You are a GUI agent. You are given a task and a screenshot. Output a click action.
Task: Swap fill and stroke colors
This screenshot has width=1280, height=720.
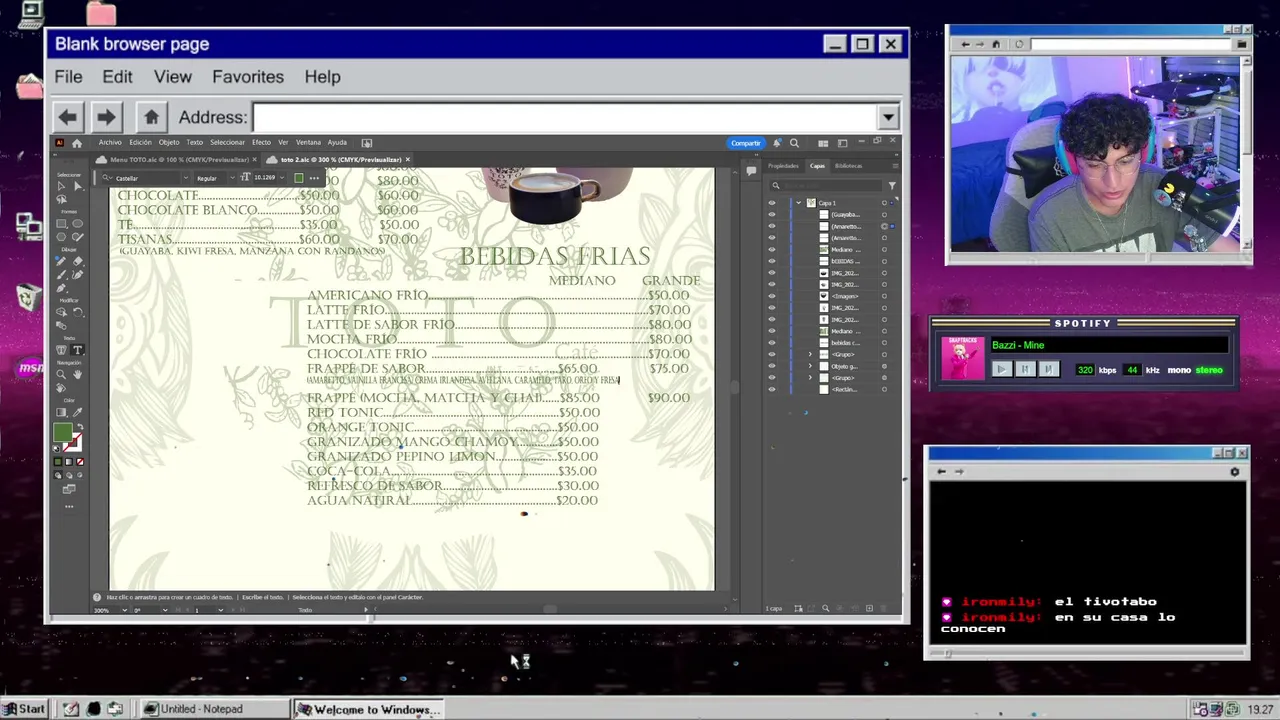click(x=80, y=425)
